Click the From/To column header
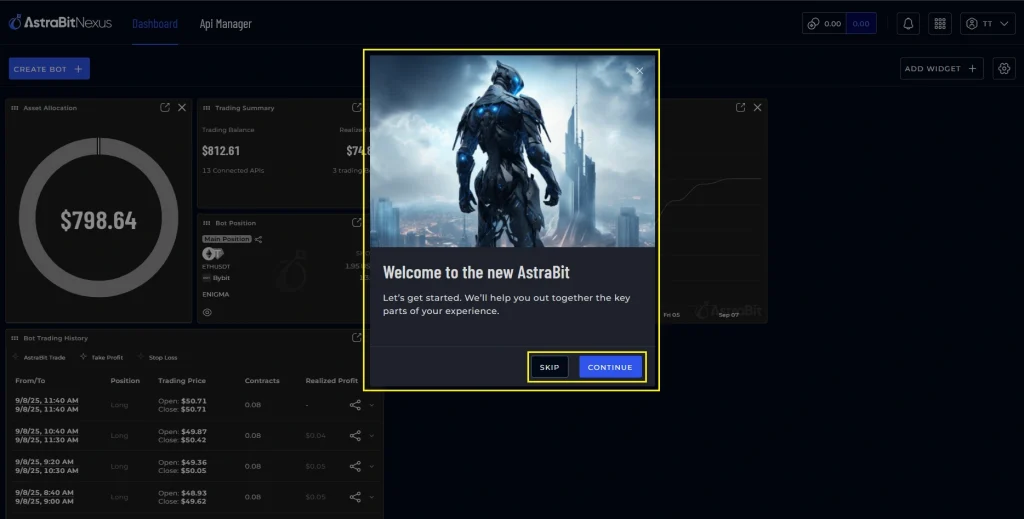The width and height of the screenshot is (1024, 519). point(30,381)
